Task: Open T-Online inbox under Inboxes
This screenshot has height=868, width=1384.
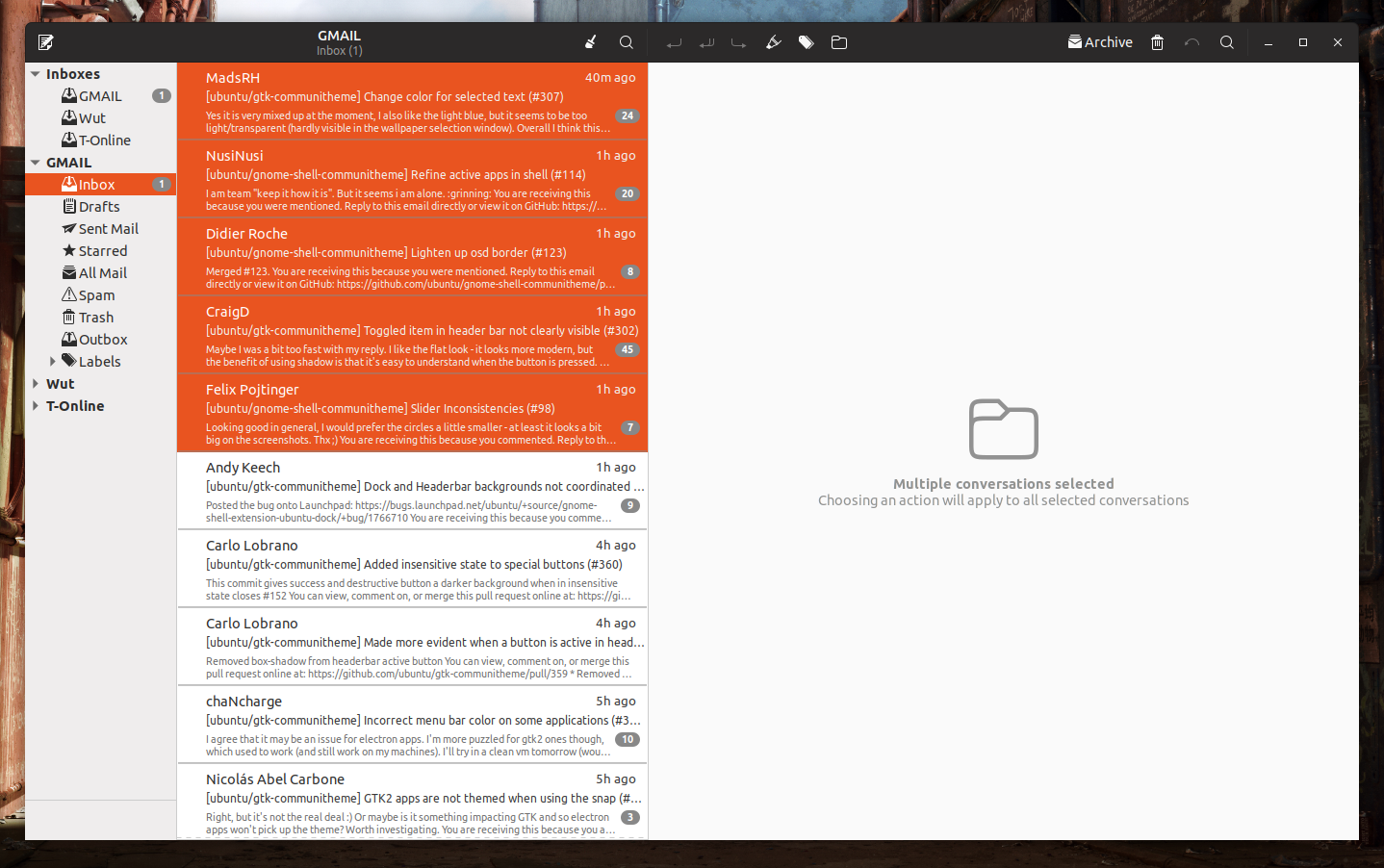Action: click(100, 140)
